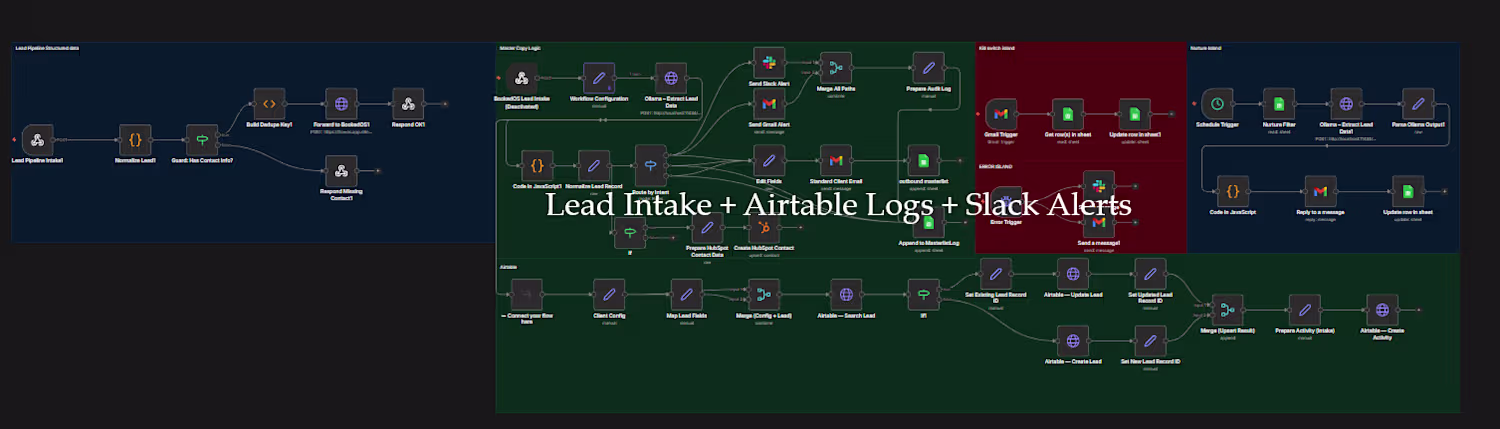Select the Guard: Has Contact Info? node
The height and width of the screenshot is (429, 1500).
tap(202, 140)
